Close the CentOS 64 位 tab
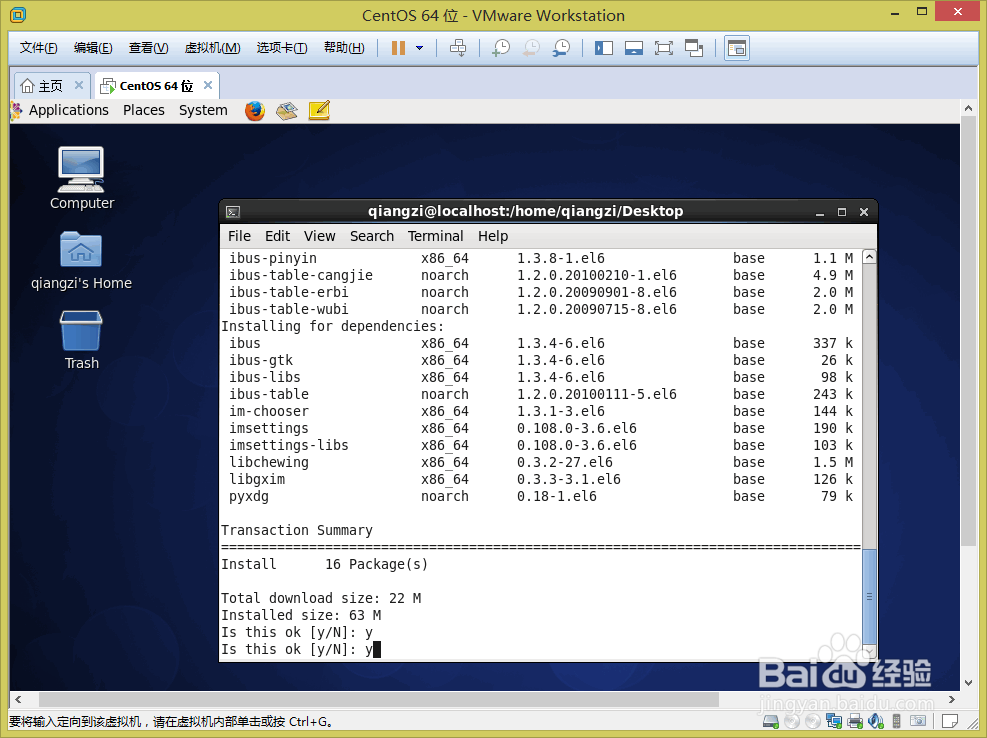The image size is (987, 738). (x=208, y=85)
